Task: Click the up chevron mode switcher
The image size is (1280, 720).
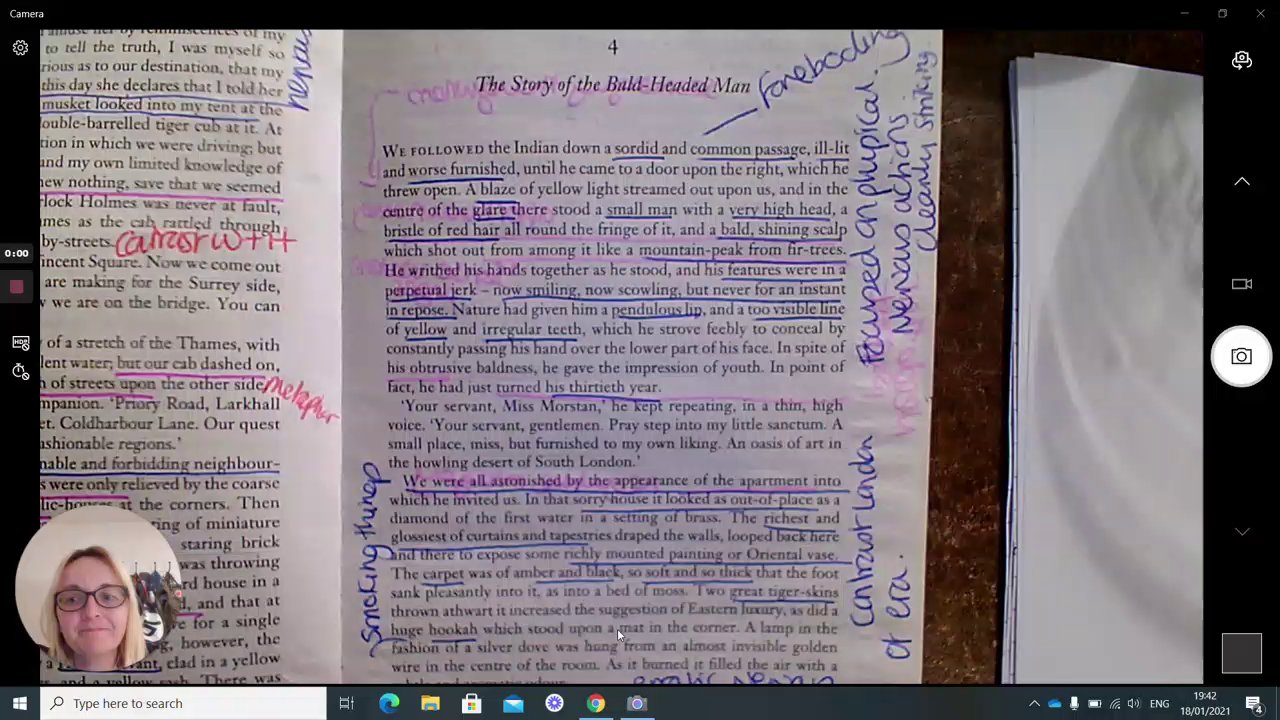Action: (x=1241, y=181)
